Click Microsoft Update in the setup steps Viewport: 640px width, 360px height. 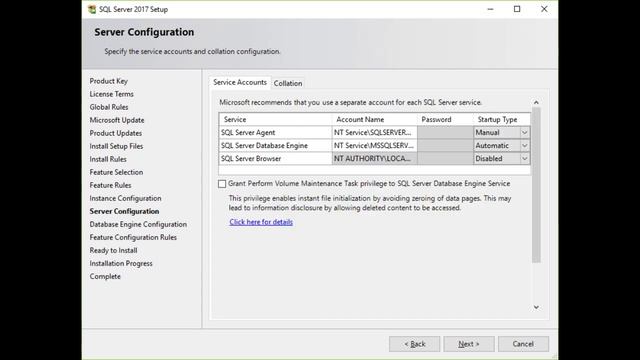click(117, 120)
